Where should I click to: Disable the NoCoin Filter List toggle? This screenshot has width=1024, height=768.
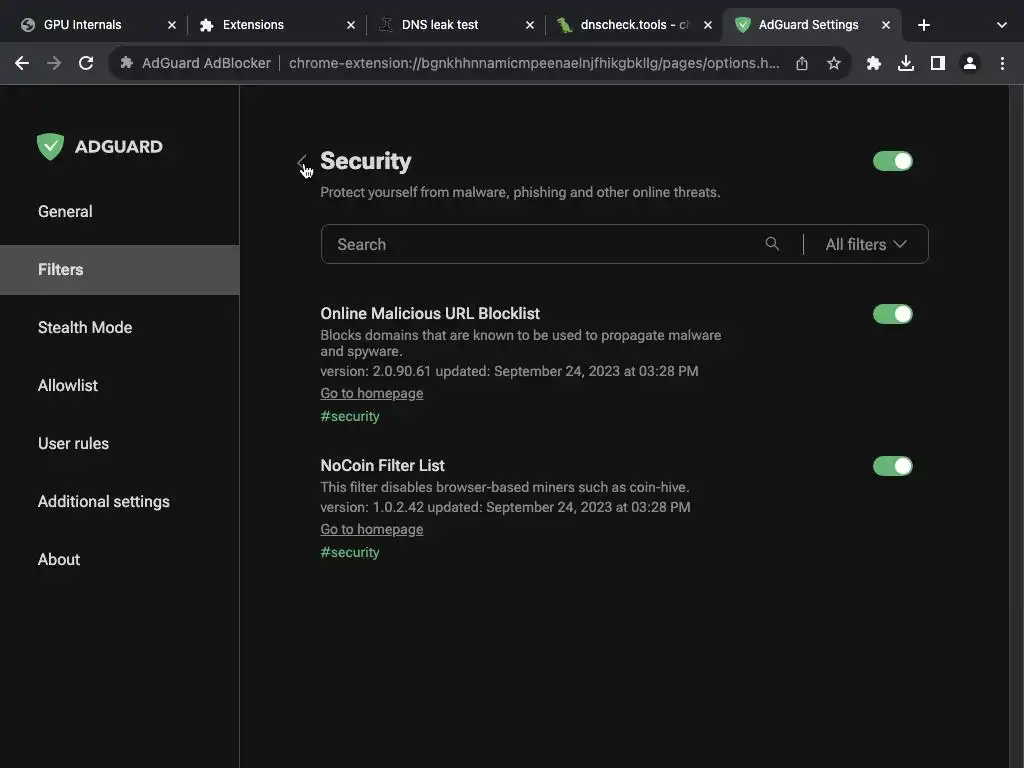tap(892, 466)
